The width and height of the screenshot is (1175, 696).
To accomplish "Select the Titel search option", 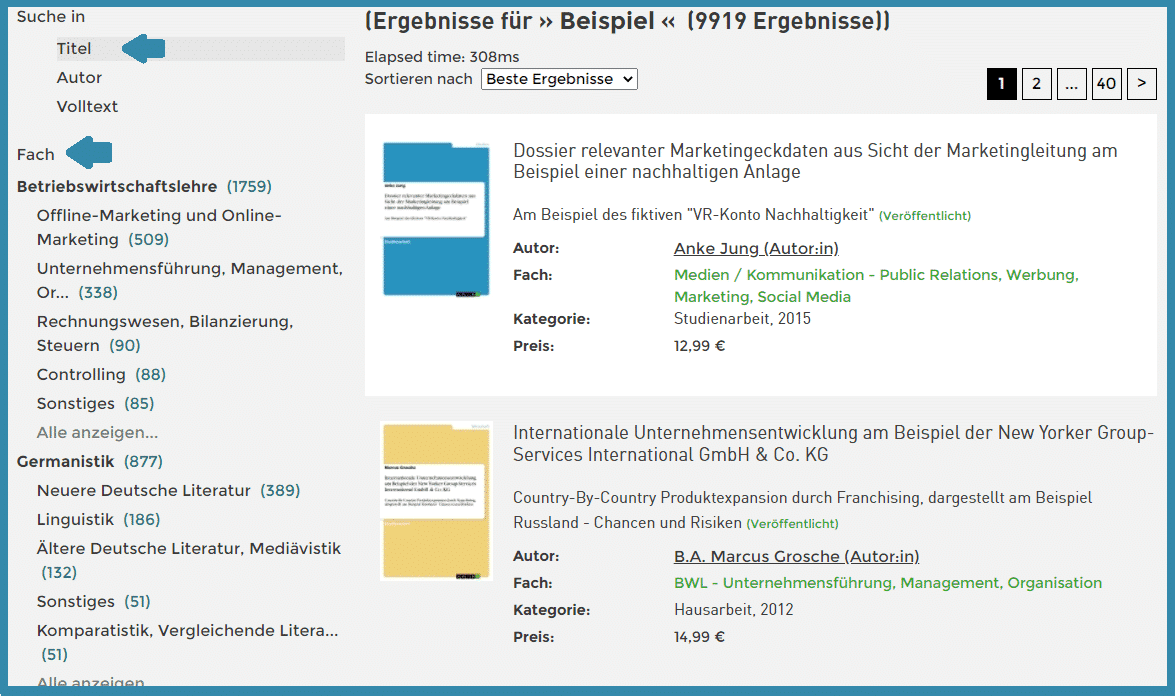I will point(73,47).
